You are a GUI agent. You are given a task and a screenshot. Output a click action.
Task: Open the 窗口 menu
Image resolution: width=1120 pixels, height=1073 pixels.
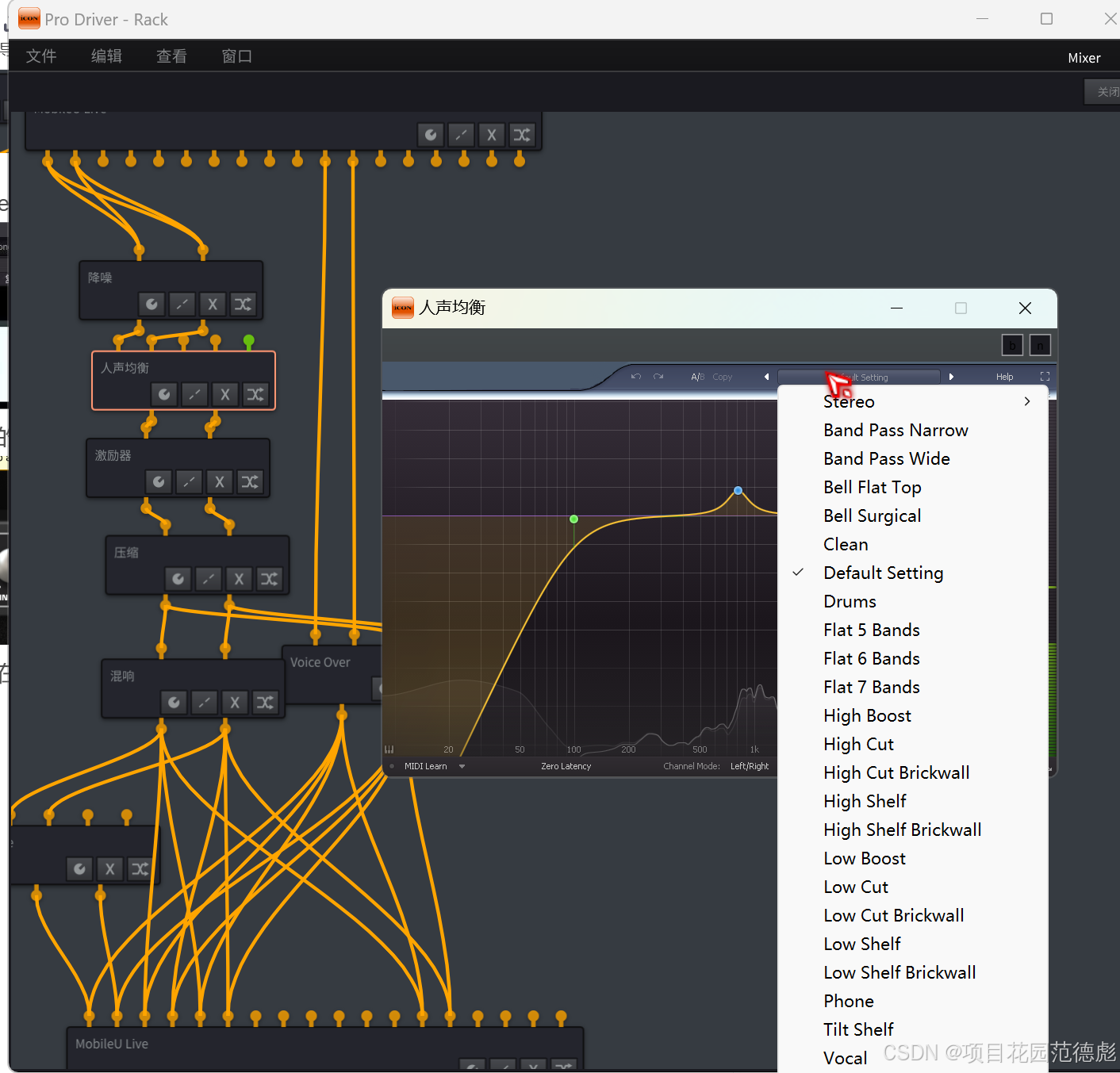[x=237, y=56]
